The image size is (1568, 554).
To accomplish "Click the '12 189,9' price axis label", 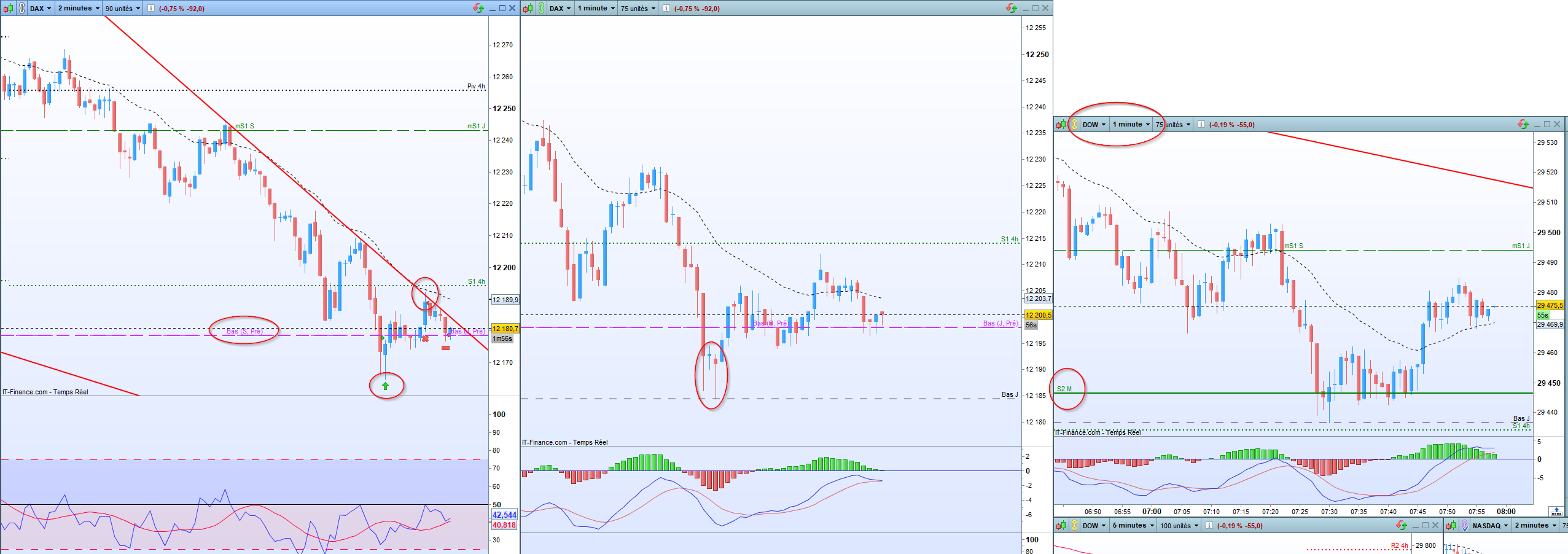I will tap(505, 300).
